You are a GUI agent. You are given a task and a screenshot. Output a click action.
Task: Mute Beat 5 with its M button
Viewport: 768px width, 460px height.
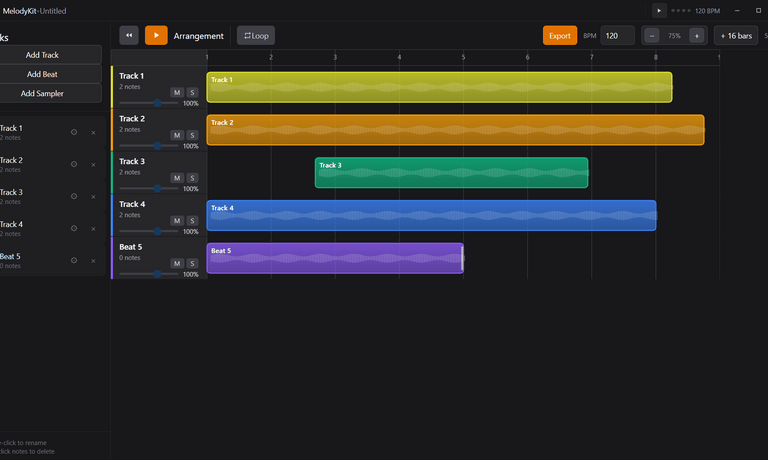click(177, 263)
